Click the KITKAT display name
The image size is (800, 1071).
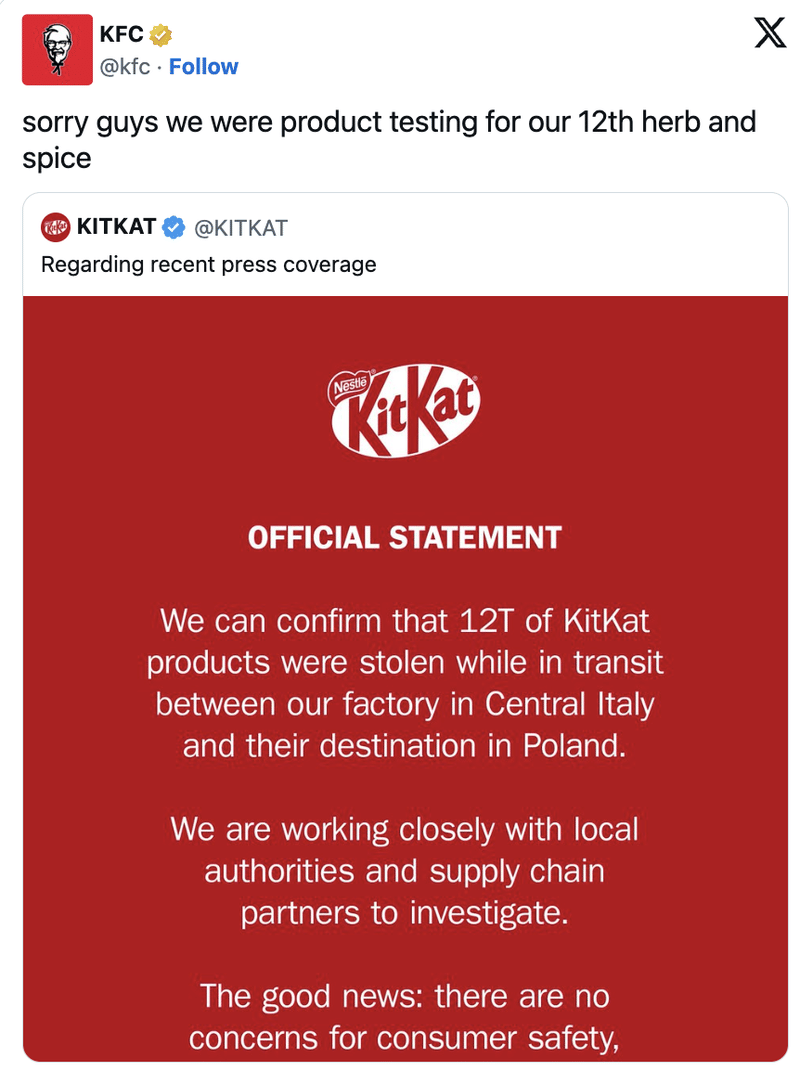[x=116, y=227]
